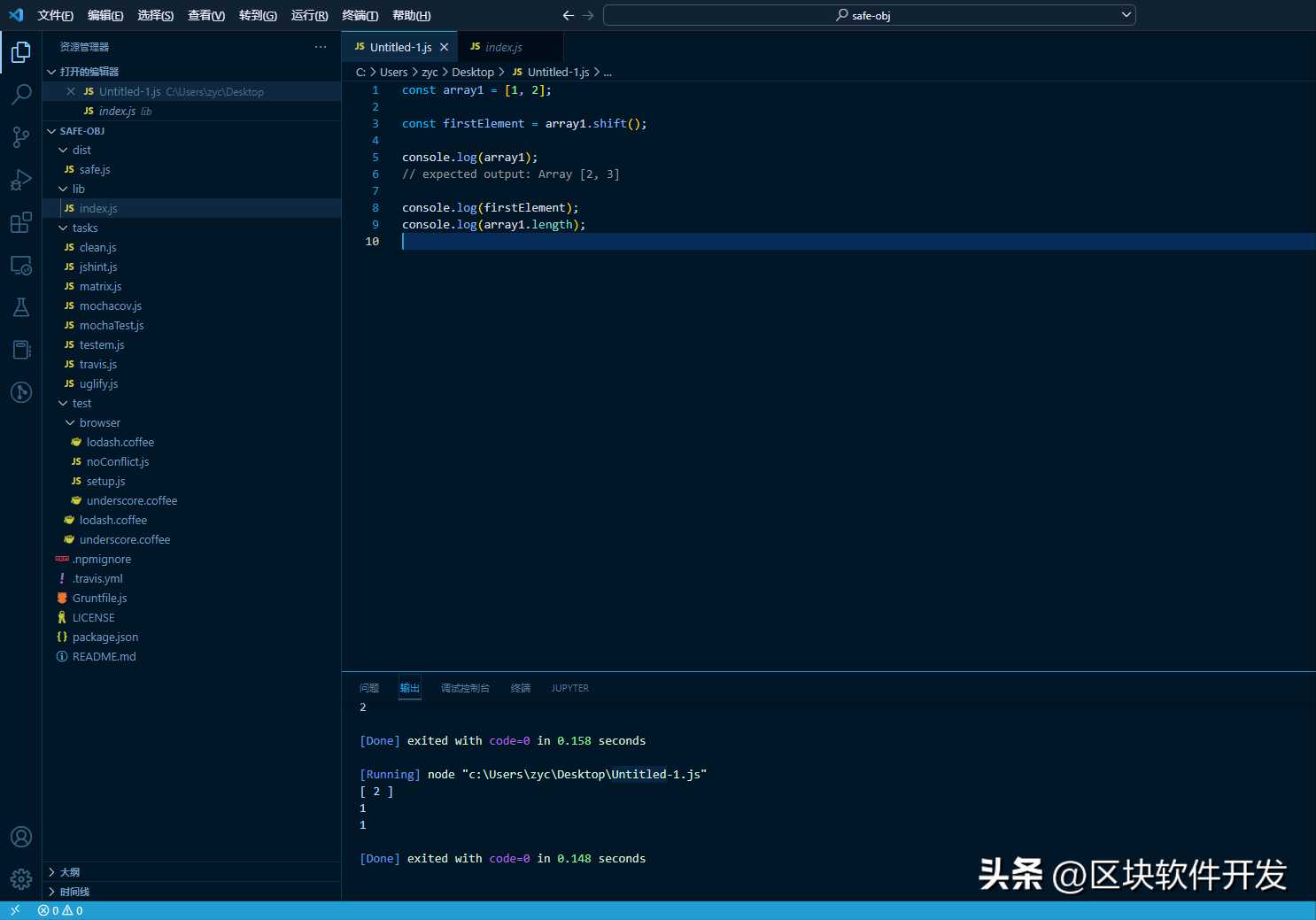1316x920 pixels.
Task: Open the 终端(T) menu
Action: [x=360, y=15]
